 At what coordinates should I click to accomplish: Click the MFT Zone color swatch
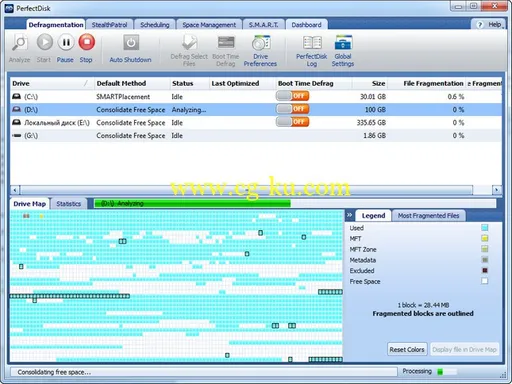[x=485, y=249]
